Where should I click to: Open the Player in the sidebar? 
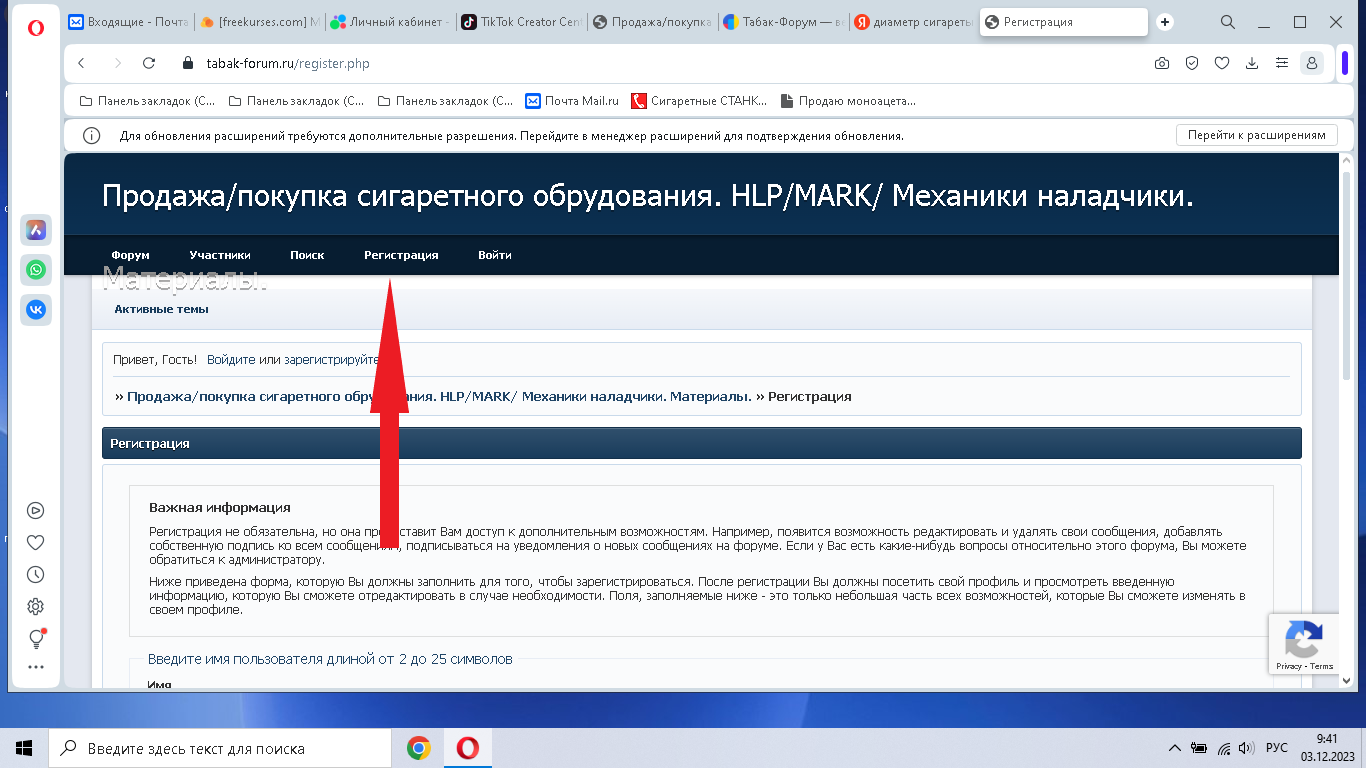pyautogui.click(x=35, y=510)
